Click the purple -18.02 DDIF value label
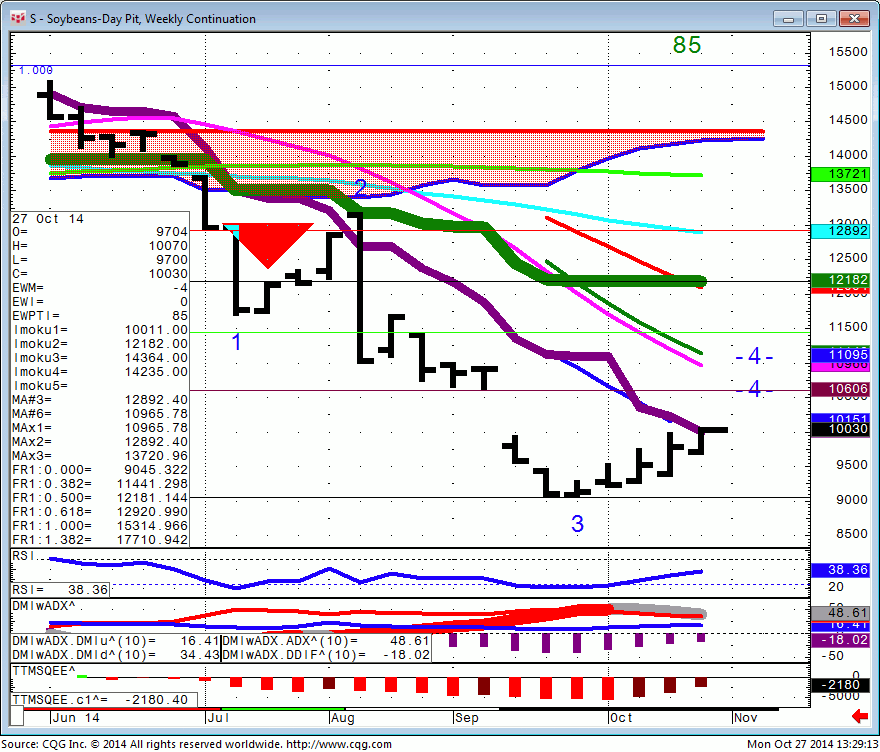Image resolution: width=880 pixels, height=752 pixels. click(841, 640)
